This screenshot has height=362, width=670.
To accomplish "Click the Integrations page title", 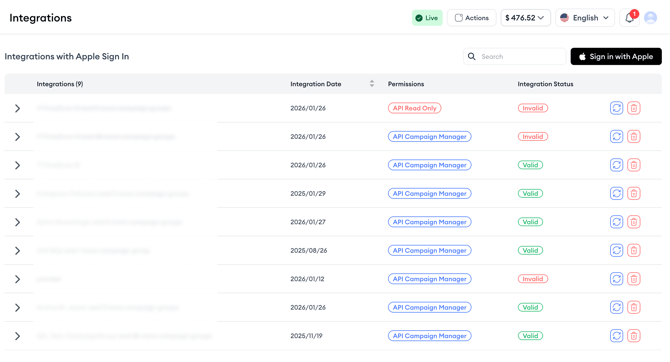I will pos(41,18).
